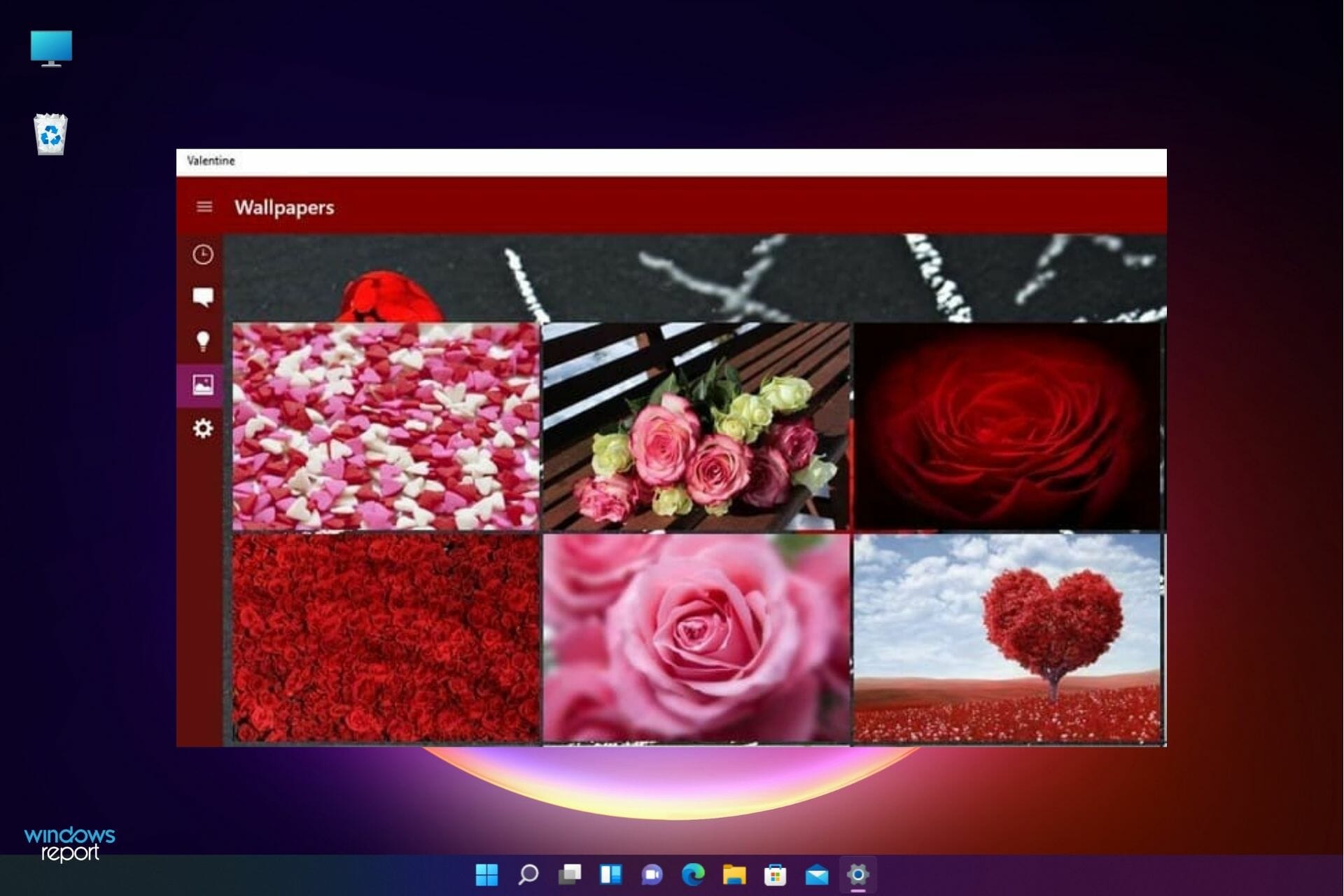Open the Widgets panel from taskbar
The height and width of the screenshot is (896, 1344).
pos(611,874)
